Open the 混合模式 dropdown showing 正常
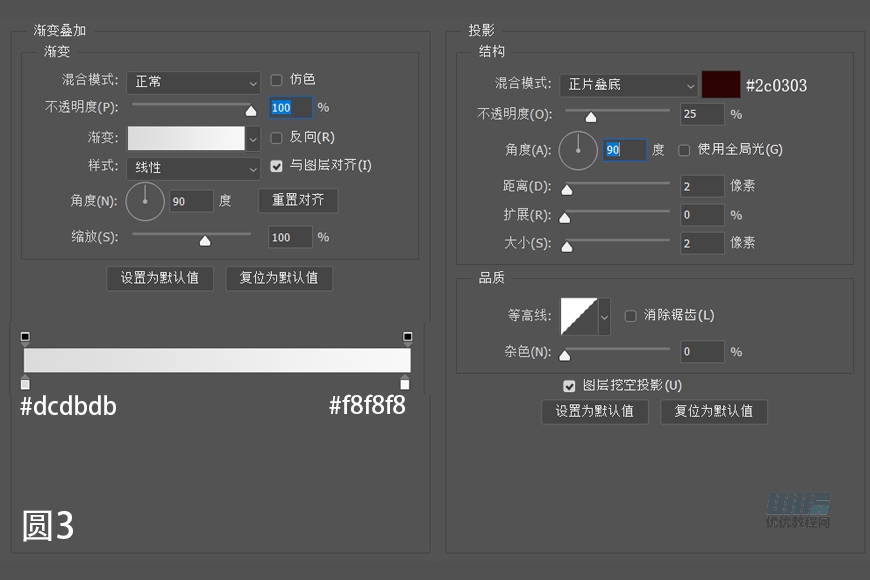The height and width of the screenshot is (580, 870). pyautogui.click(x=193, y=83)
